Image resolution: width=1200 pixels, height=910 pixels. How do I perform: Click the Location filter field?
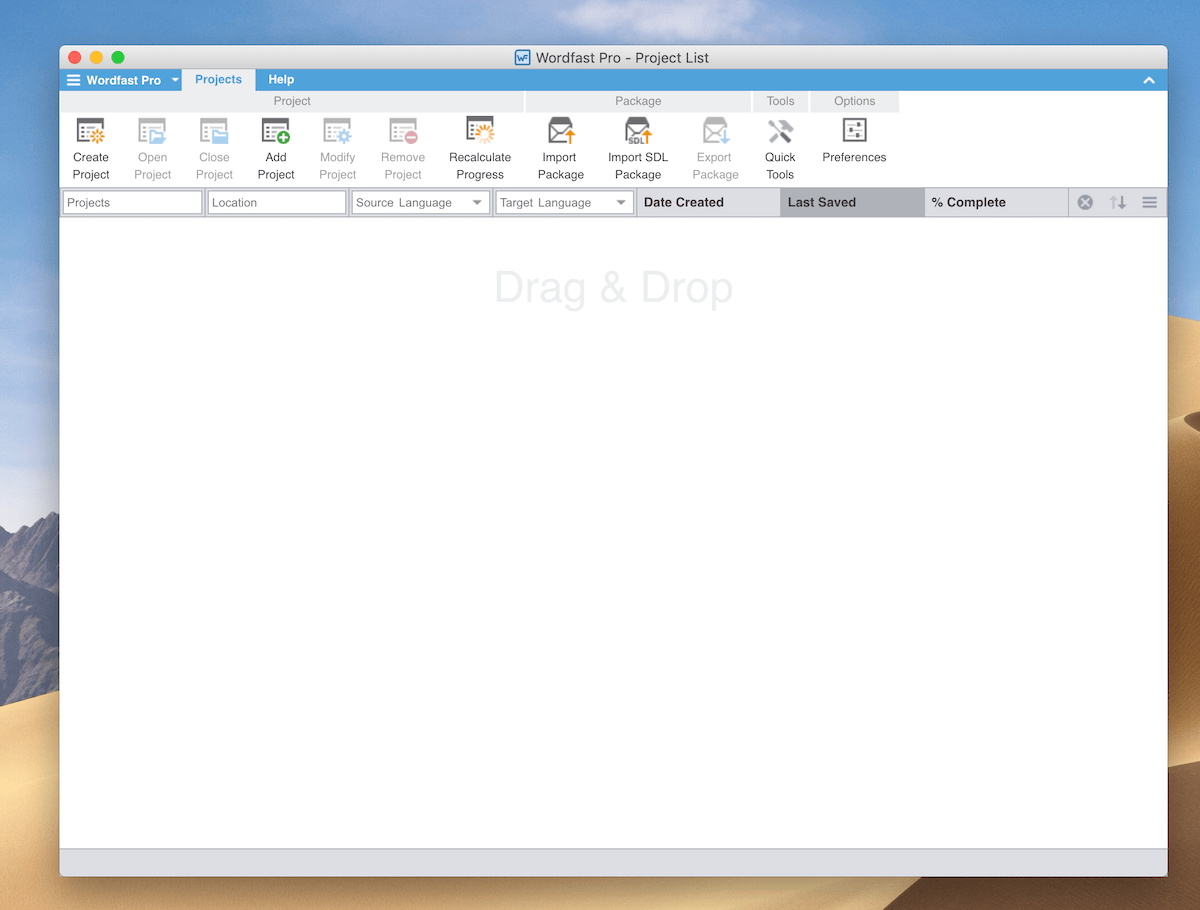pos(277,202)
